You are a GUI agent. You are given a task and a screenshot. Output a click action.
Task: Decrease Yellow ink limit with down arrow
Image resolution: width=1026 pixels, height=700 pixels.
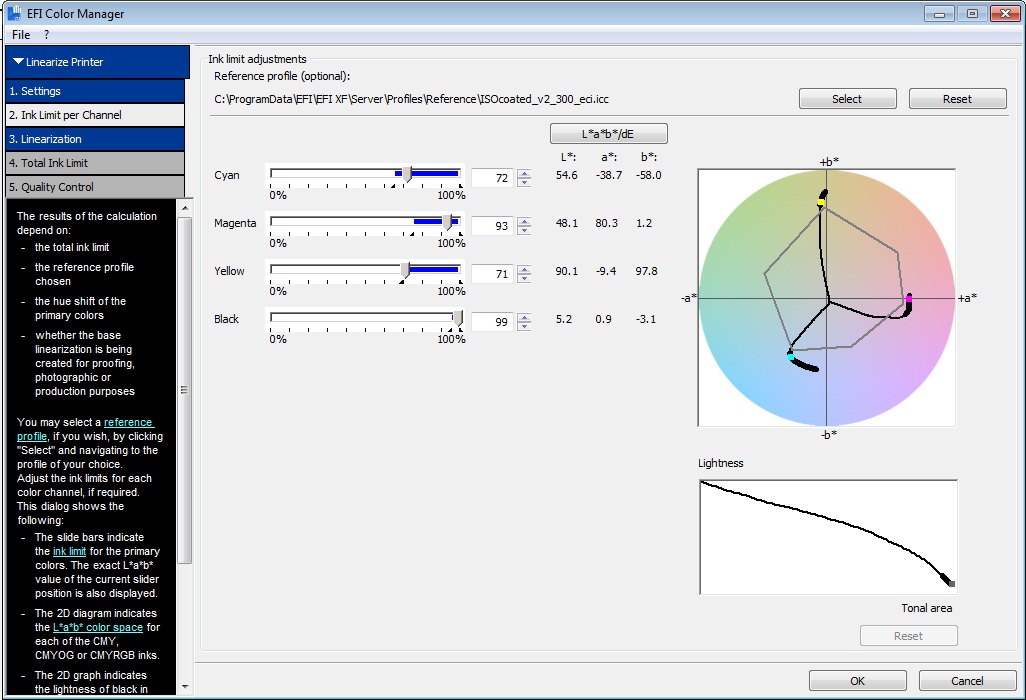[524, 278]
